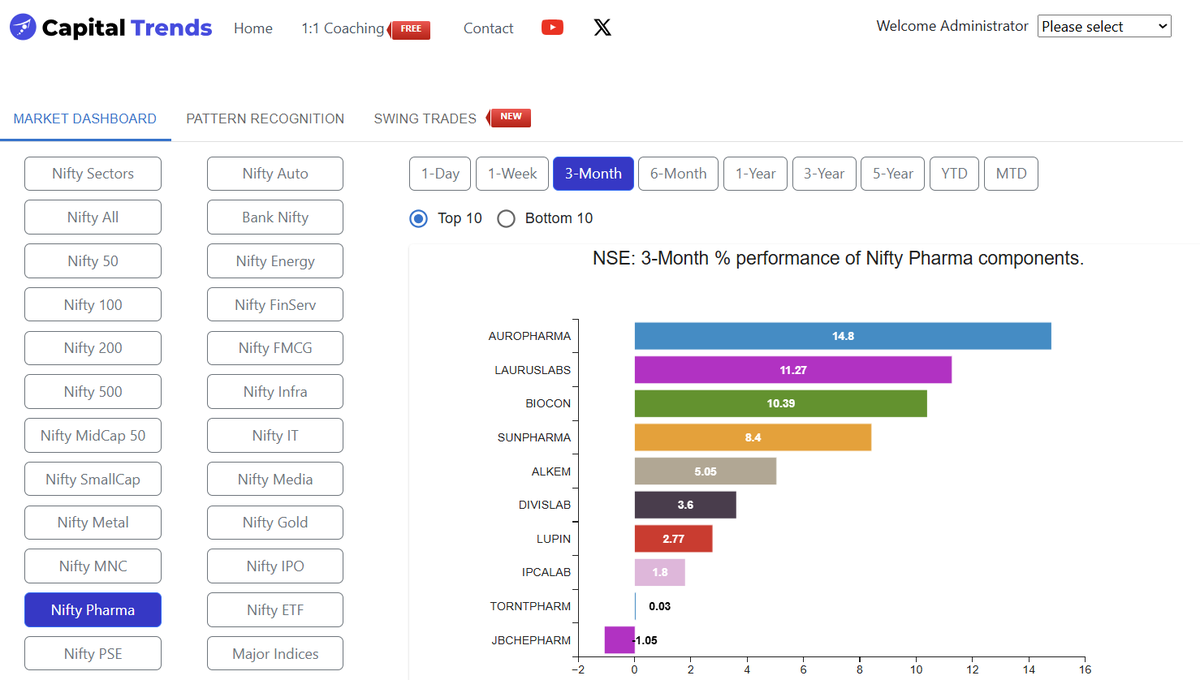
Task: Click the X (Twitter) icon
Action: [x=602, y=28]
